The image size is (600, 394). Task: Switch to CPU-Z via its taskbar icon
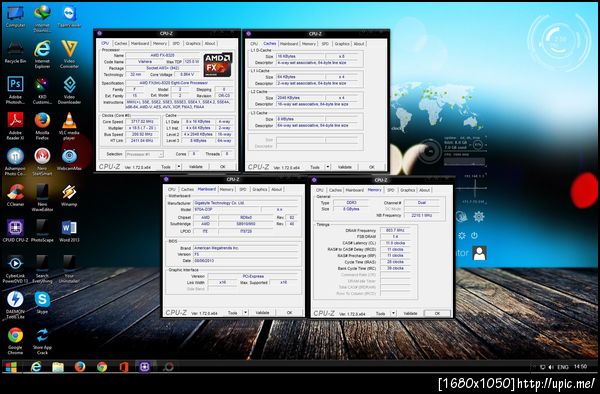click(x=144, y=367)
